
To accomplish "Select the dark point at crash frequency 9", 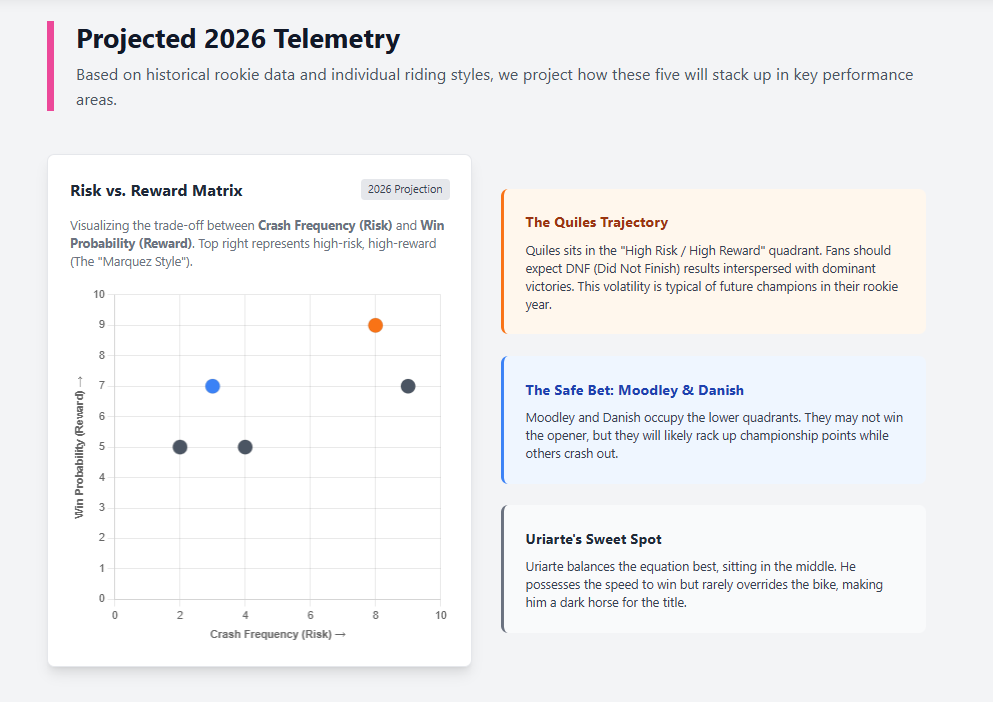I will (408, 386).
